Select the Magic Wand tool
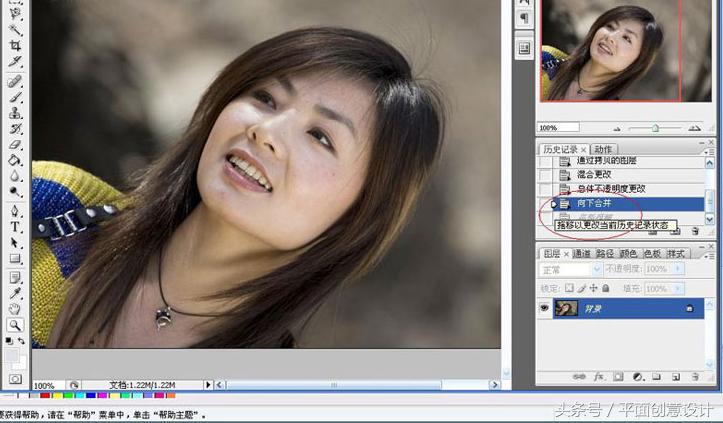 (x=16, y=28)
